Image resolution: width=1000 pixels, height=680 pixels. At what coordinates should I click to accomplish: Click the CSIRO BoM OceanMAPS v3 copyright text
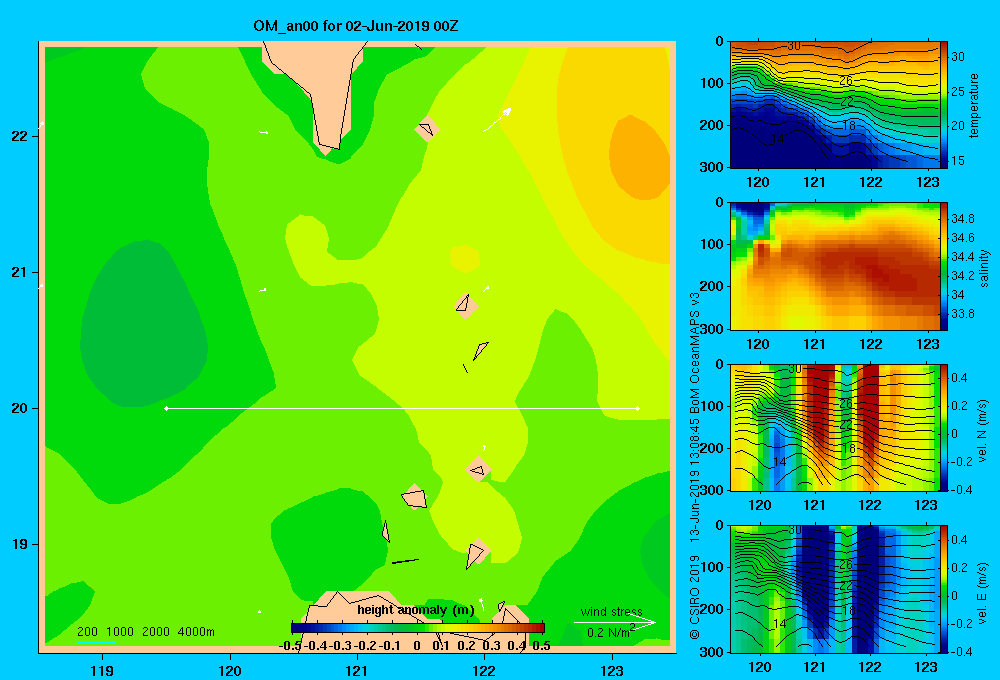tap(695, 465)
